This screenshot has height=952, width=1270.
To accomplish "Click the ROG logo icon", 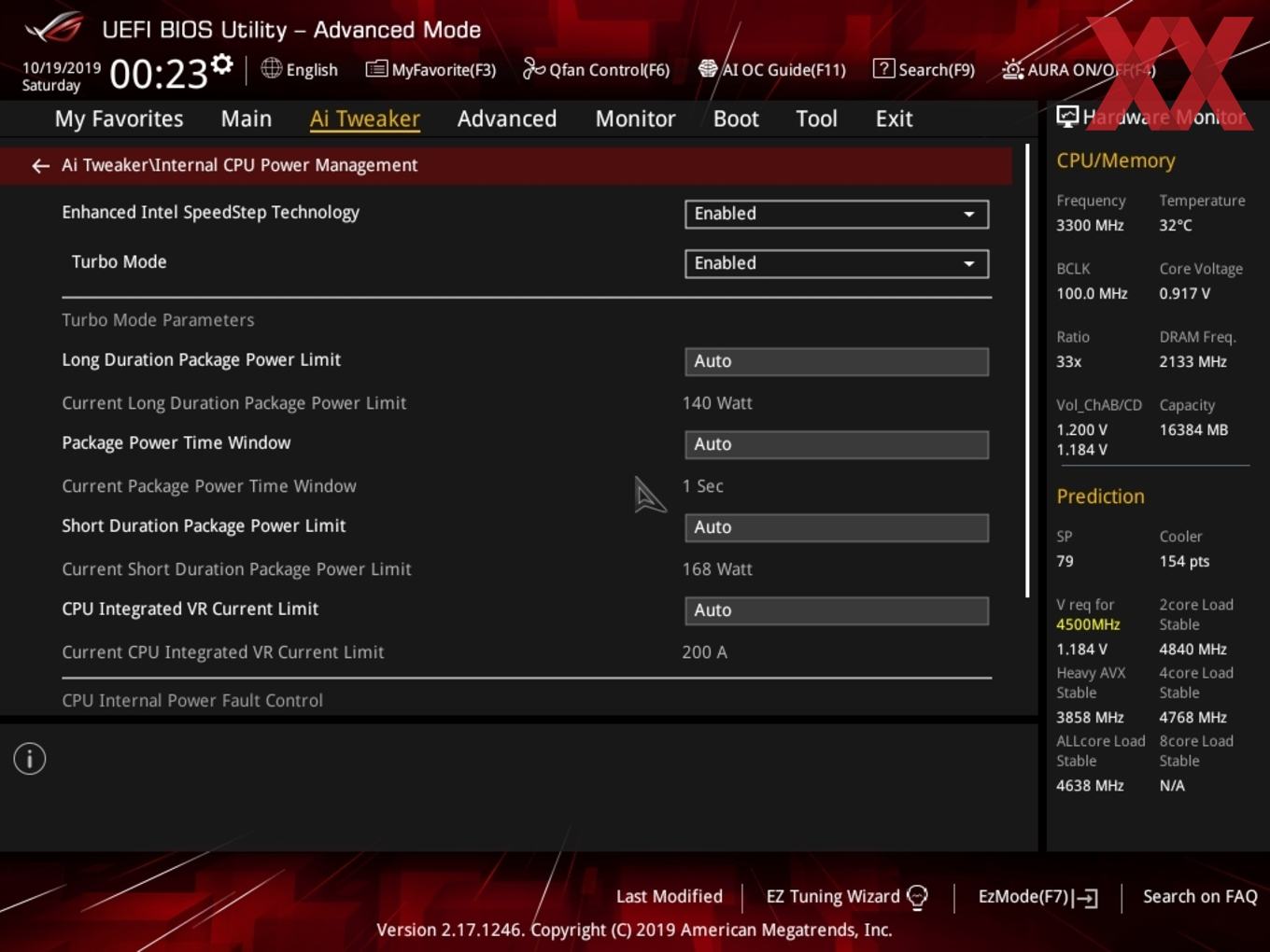I will (54, 27).
